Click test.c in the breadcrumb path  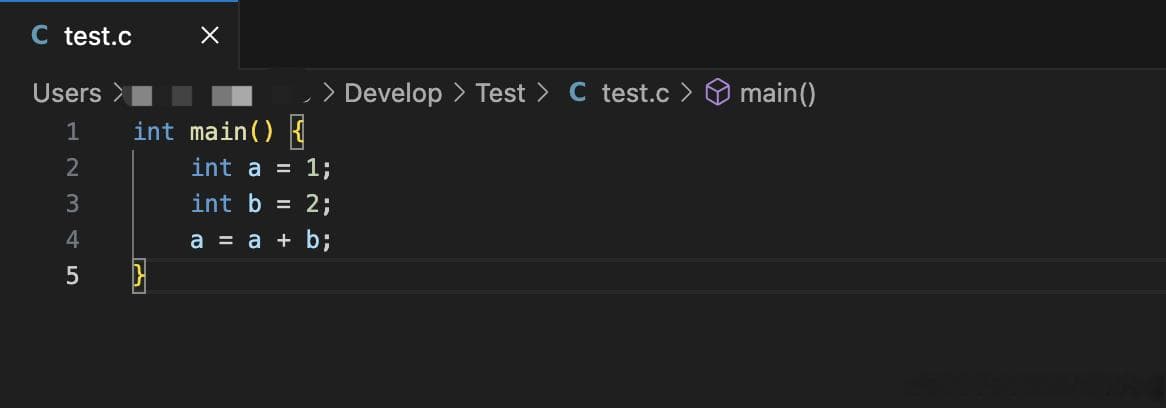point(635,94)
